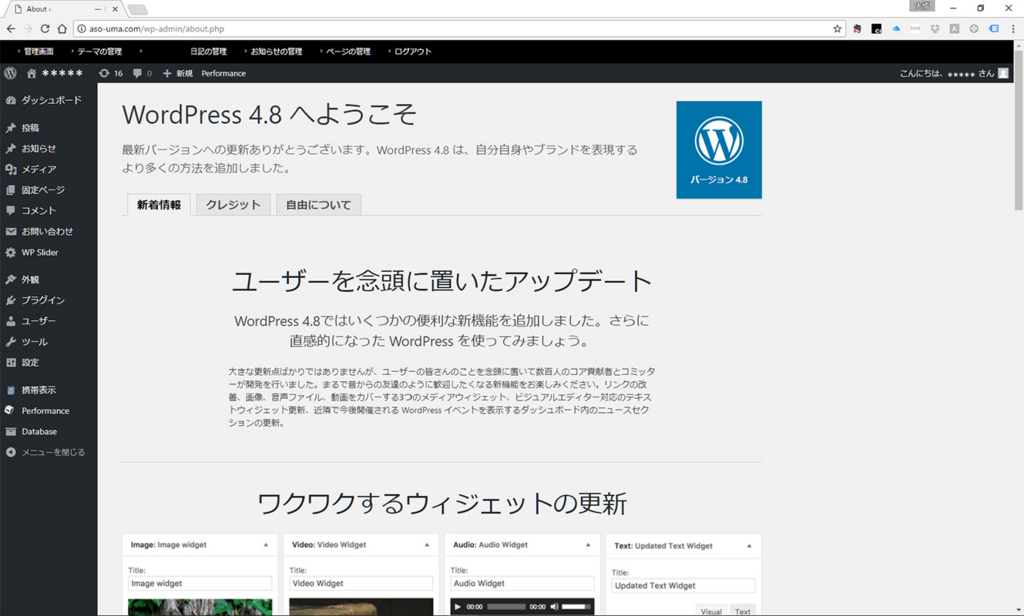Toggle mute on the Audio Widget player
The image size is (1024, 616).
(554, 607)
